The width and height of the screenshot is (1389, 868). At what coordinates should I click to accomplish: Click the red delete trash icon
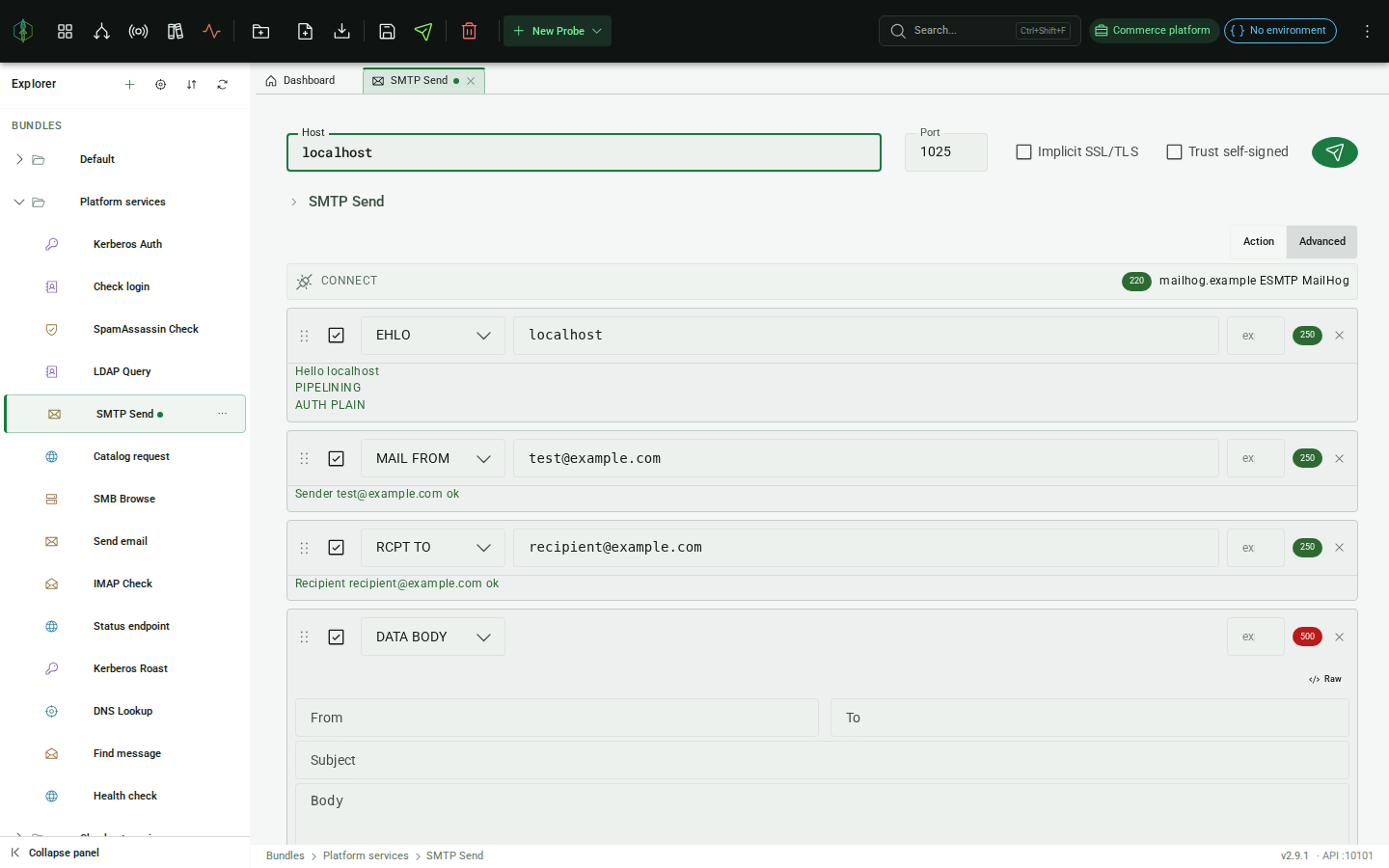470,31
